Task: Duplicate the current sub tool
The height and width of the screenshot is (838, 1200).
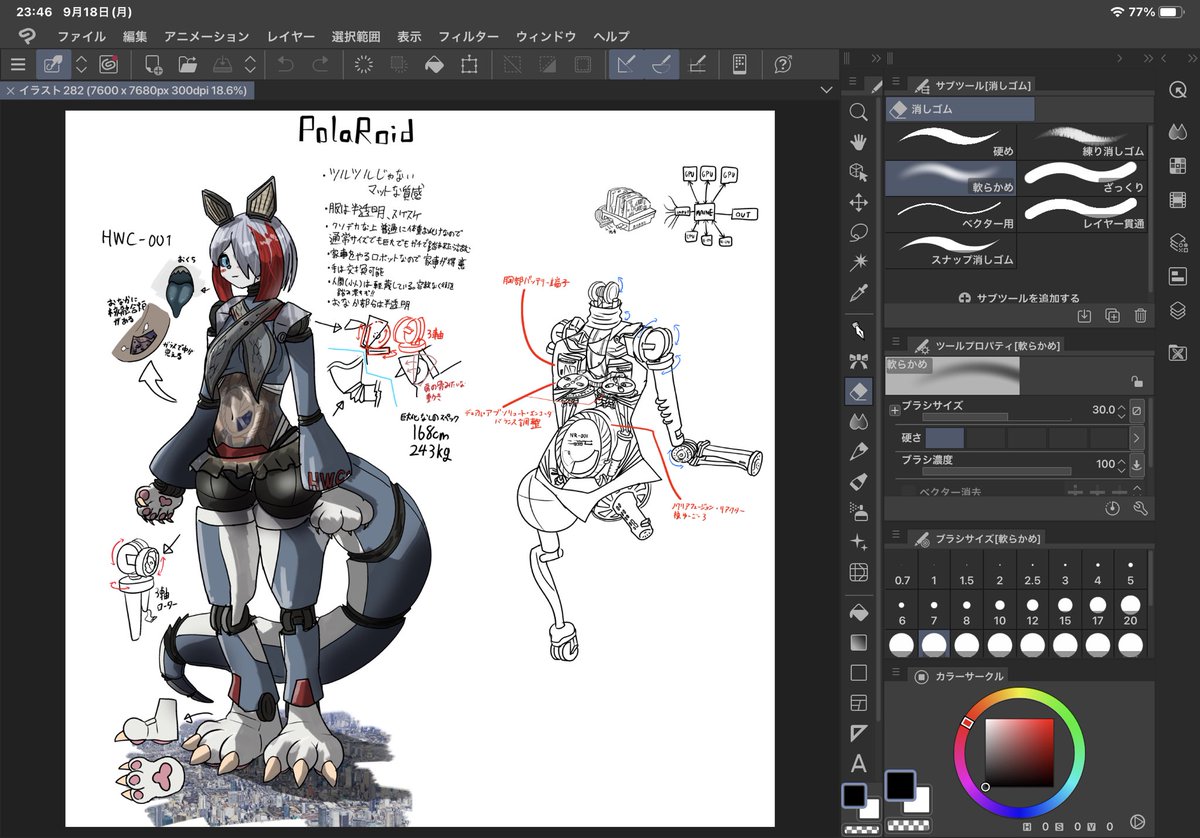Action: (x=1112, y=316)
